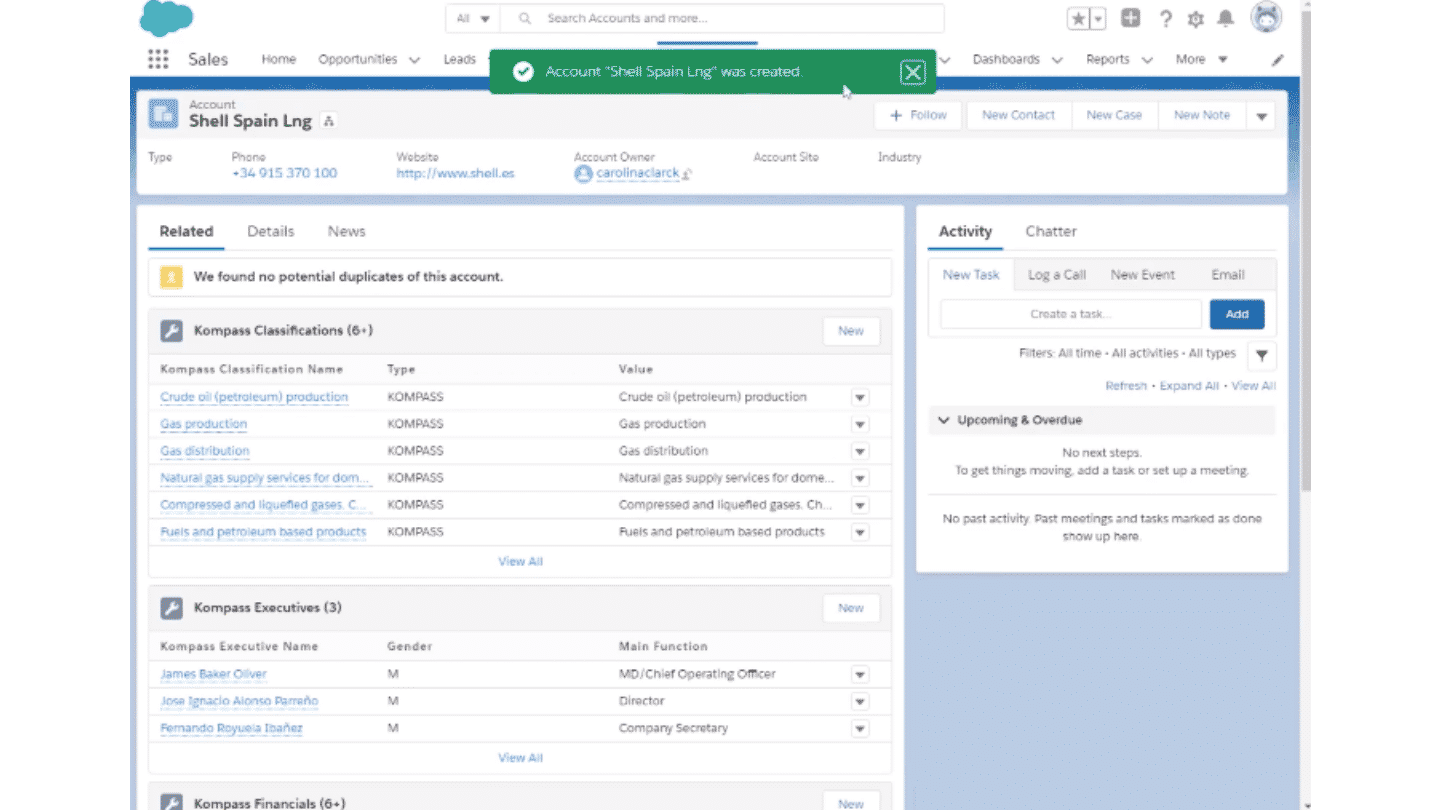Open the Setup gear icon
The height and width of the screenshot is (810, 1440).
[x=1195, y=19]
